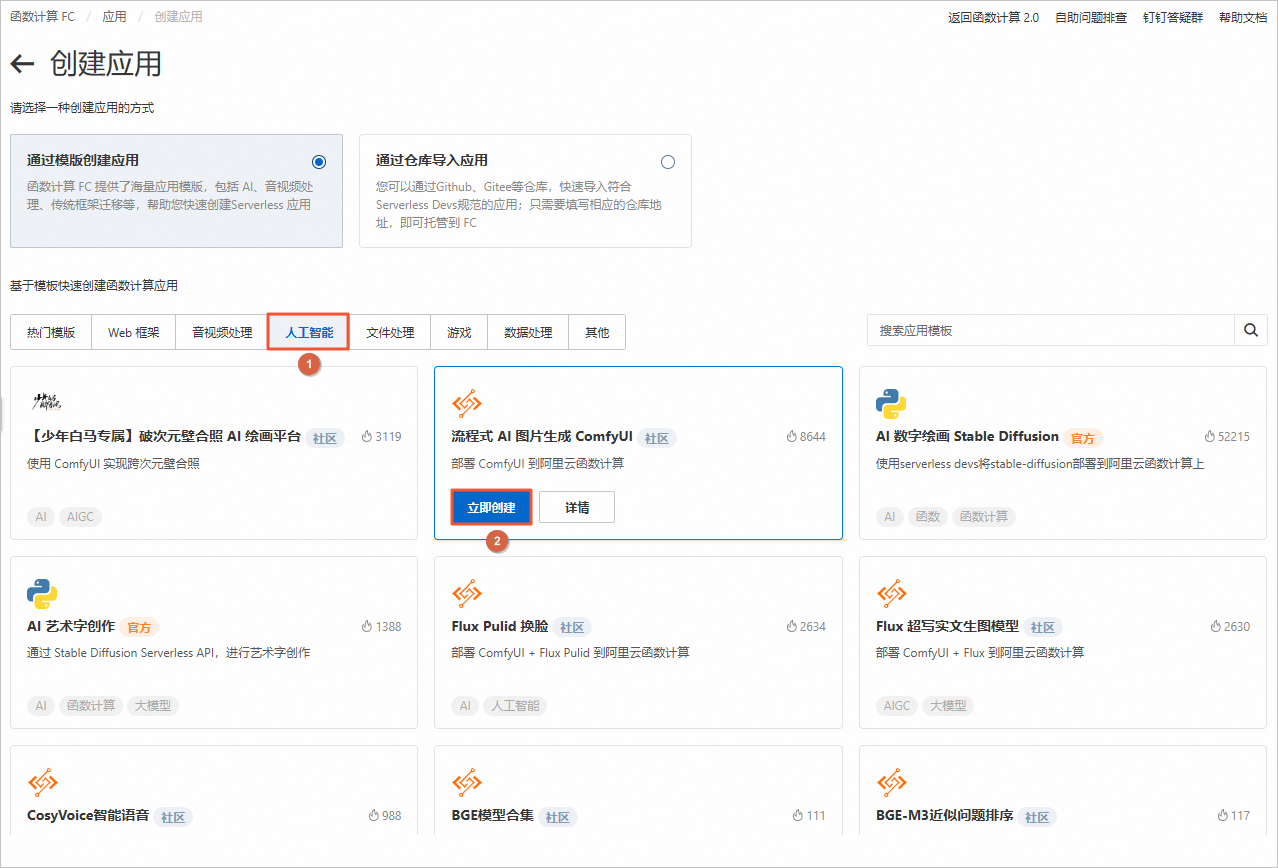This screenshot has height=868, width=1278.
Task: Click the flame icon next to 52215
Action: coord(1210,437)
